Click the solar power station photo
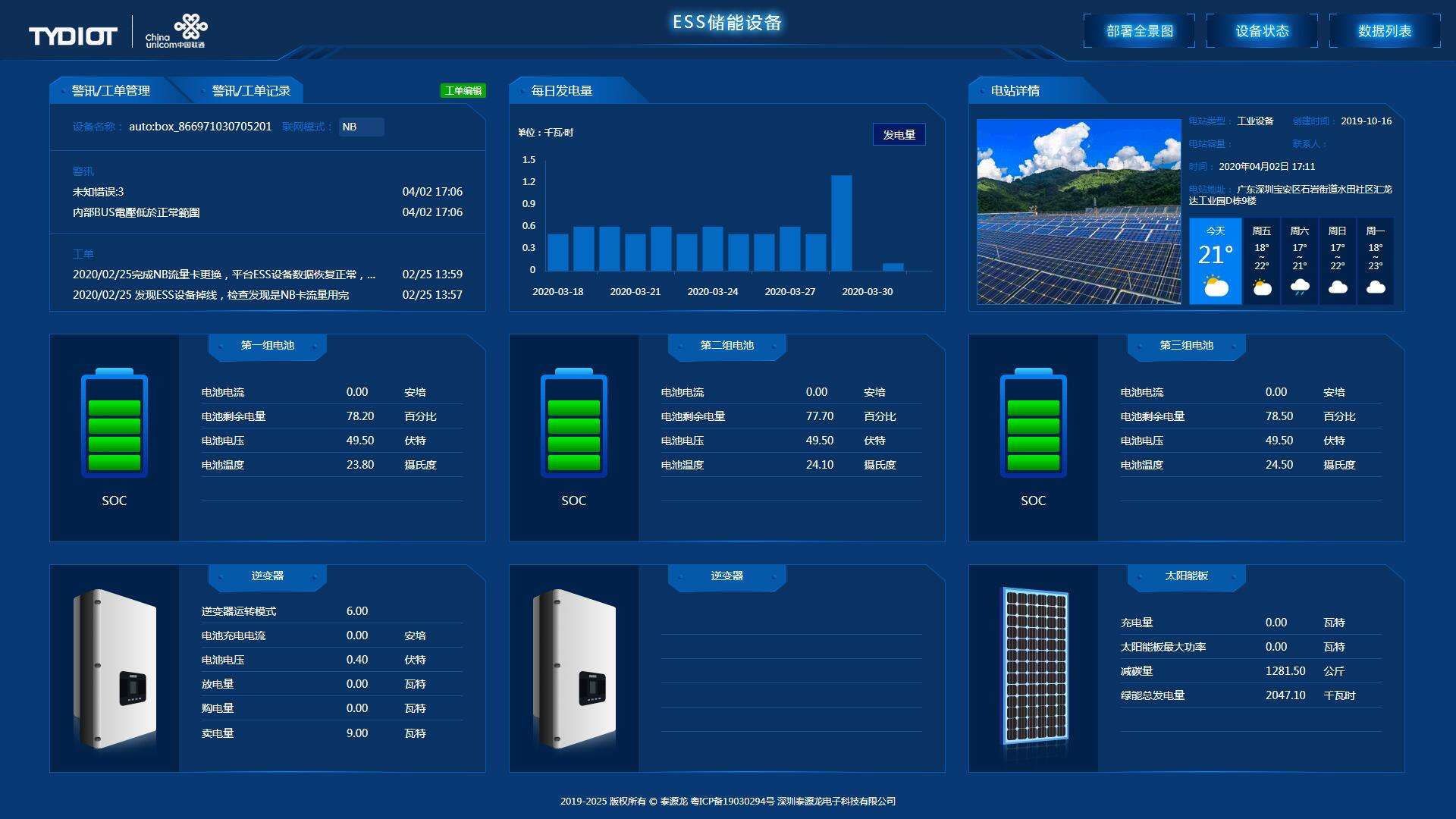Image resolution: width=1456 pixels, height=819 pixels. click(1078, 212)
